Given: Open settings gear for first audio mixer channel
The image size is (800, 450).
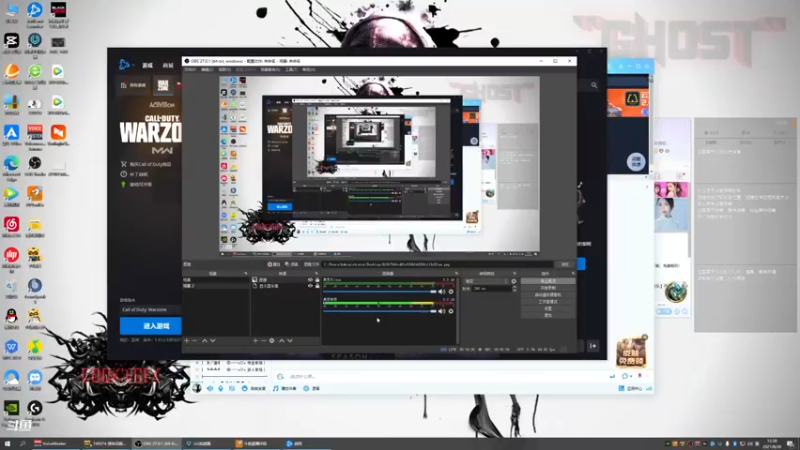Looking at the screenshot, I should point(451,292).
